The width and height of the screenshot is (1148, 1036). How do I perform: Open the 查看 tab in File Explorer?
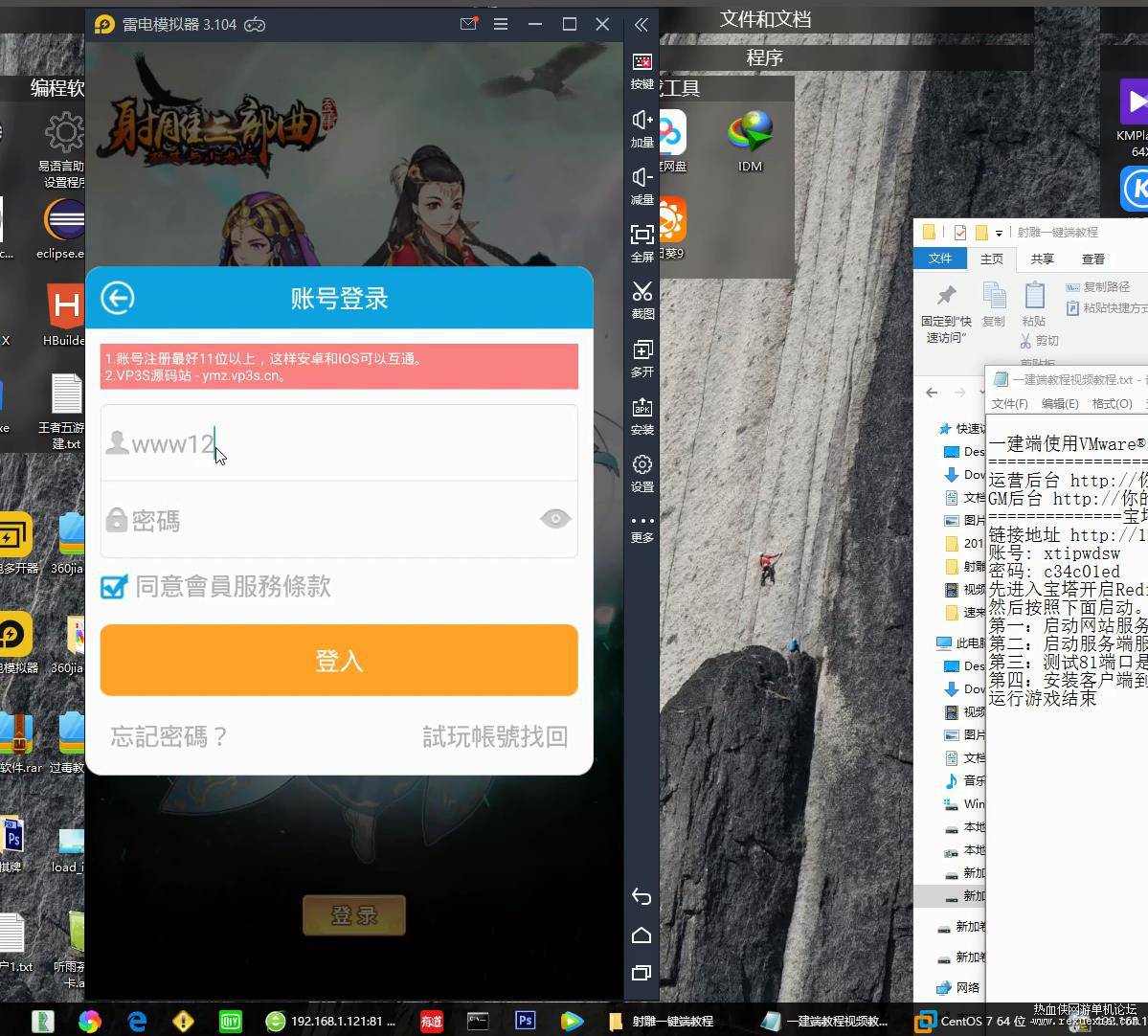point(1093,259)
